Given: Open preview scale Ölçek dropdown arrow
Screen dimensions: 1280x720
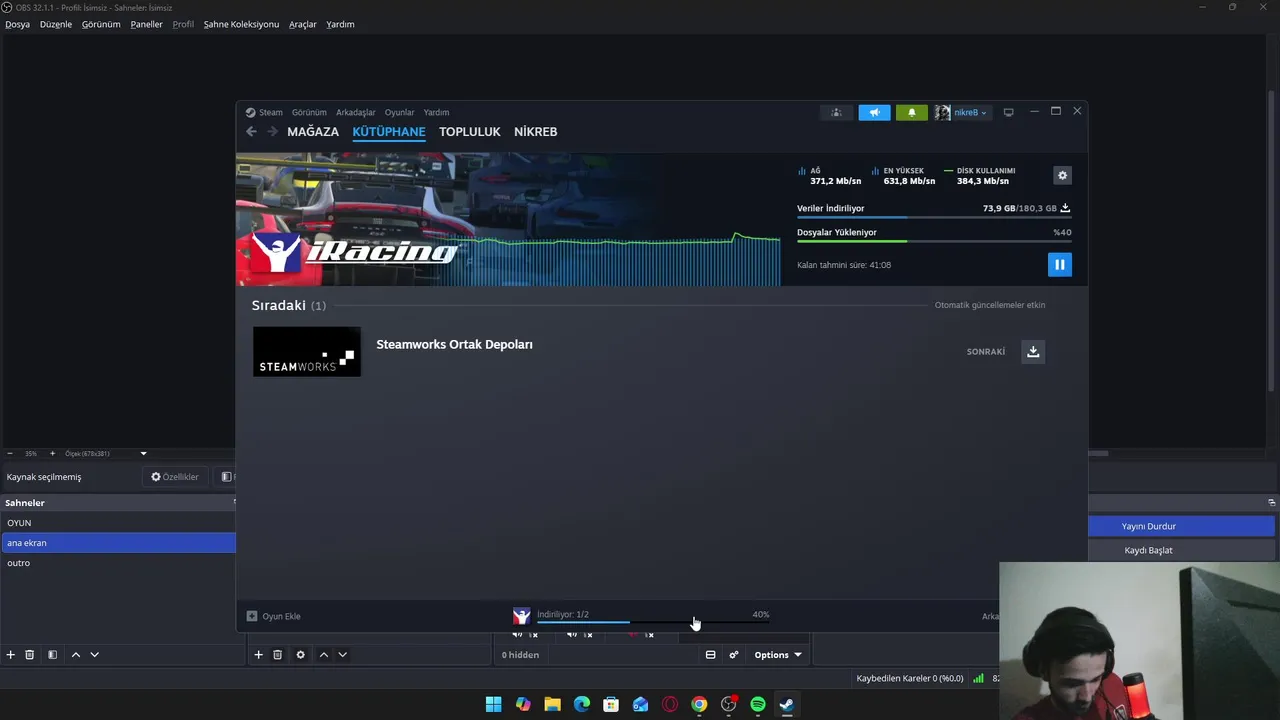Looking at the screenshot, I should pyautogui.click(x=143, y=454).
